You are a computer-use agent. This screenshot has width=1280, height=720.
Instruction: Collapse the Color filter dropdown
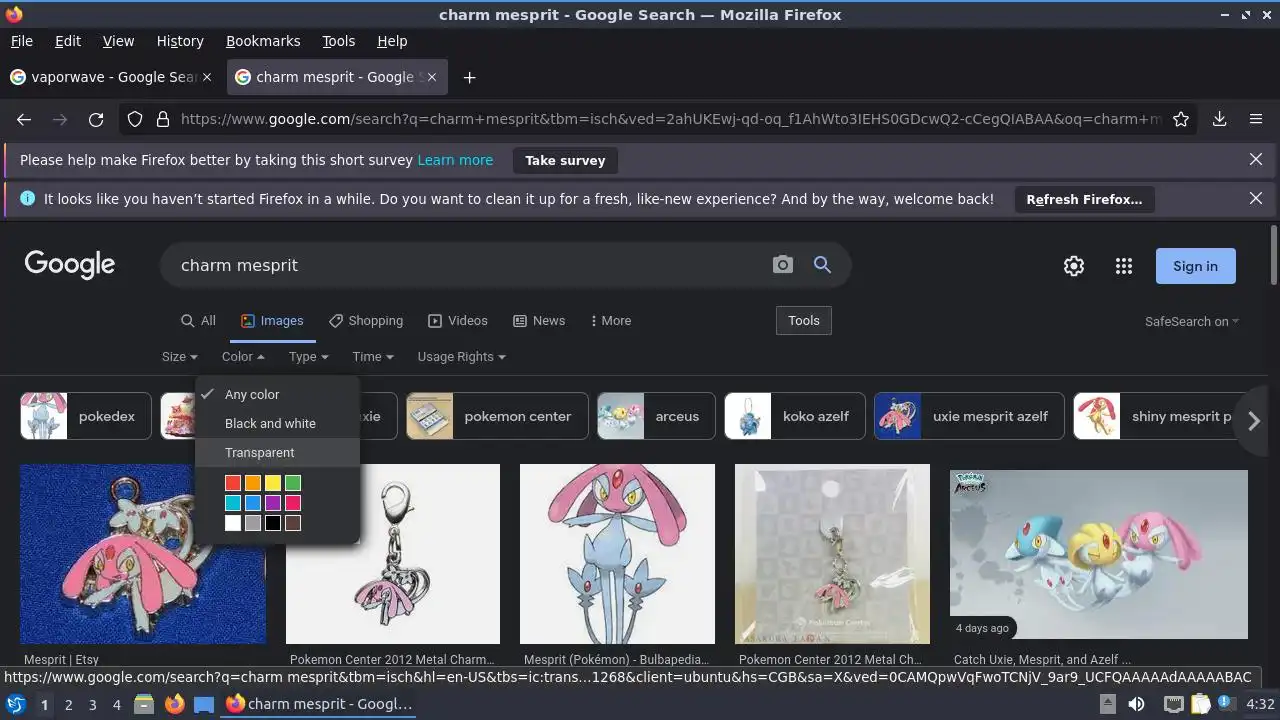coord(243,357)
